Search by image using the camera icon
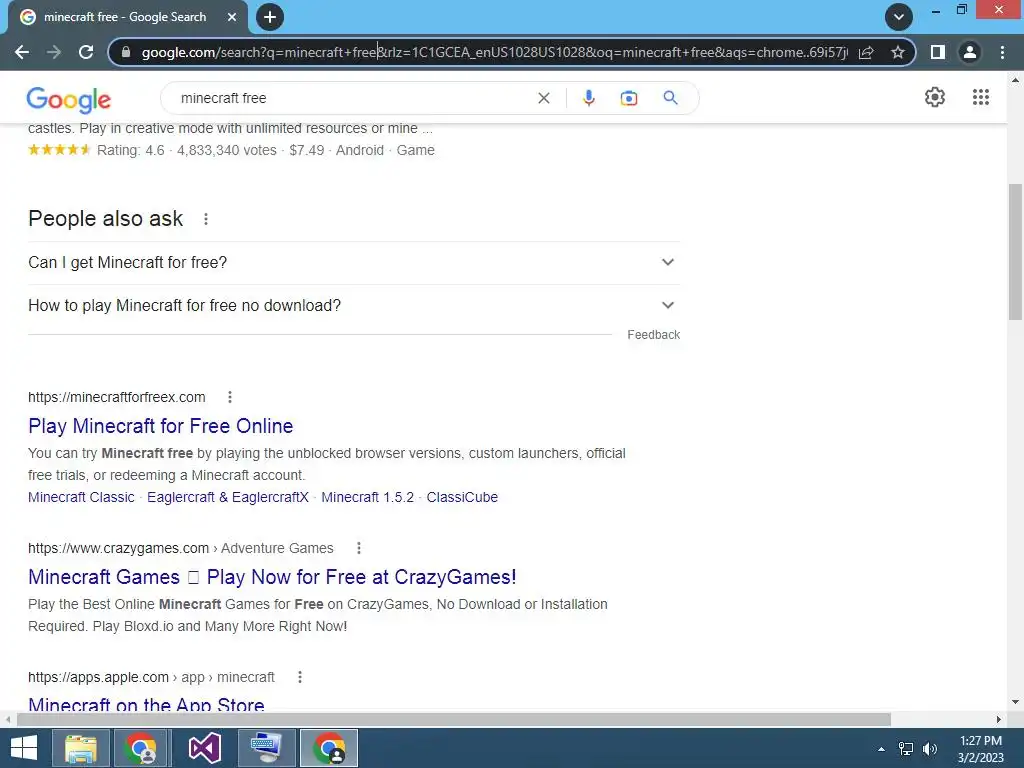Image resolution: width=1024 pixels, height=768 pixels. point(628,98)
